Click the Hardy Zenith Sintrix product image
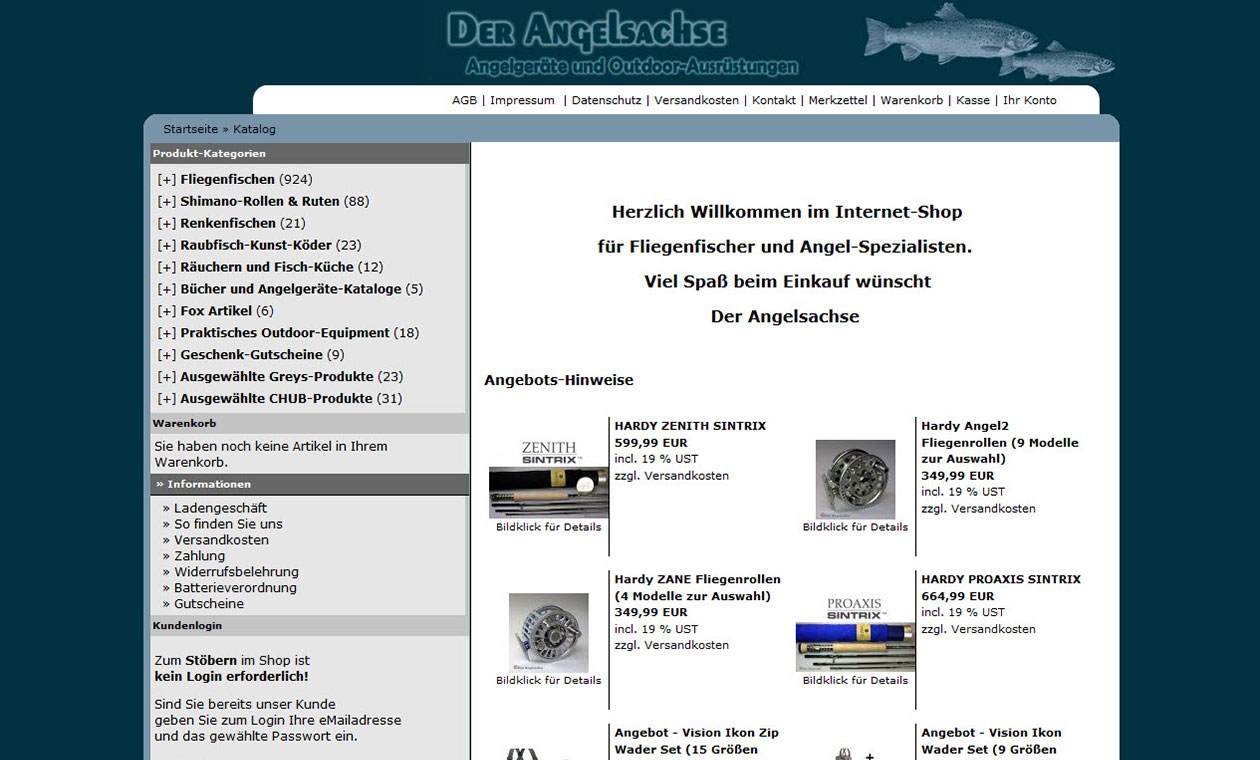The height and width of the screenshot is (760, 1260). (548, 478)
